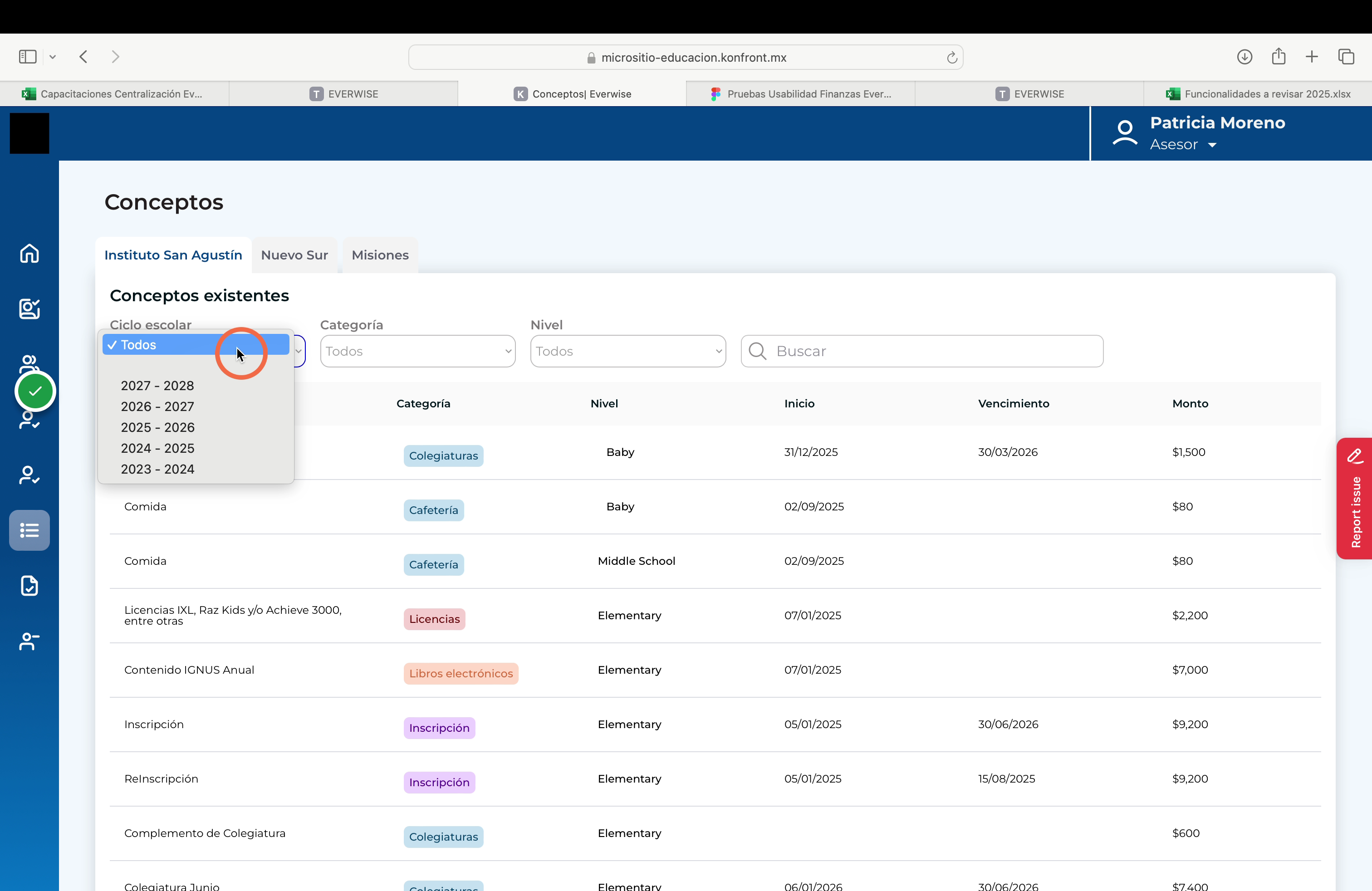Screen dimensions: 1372x891
Task: Go forward with the browser forward arrow
Action: tap(115, 56)
